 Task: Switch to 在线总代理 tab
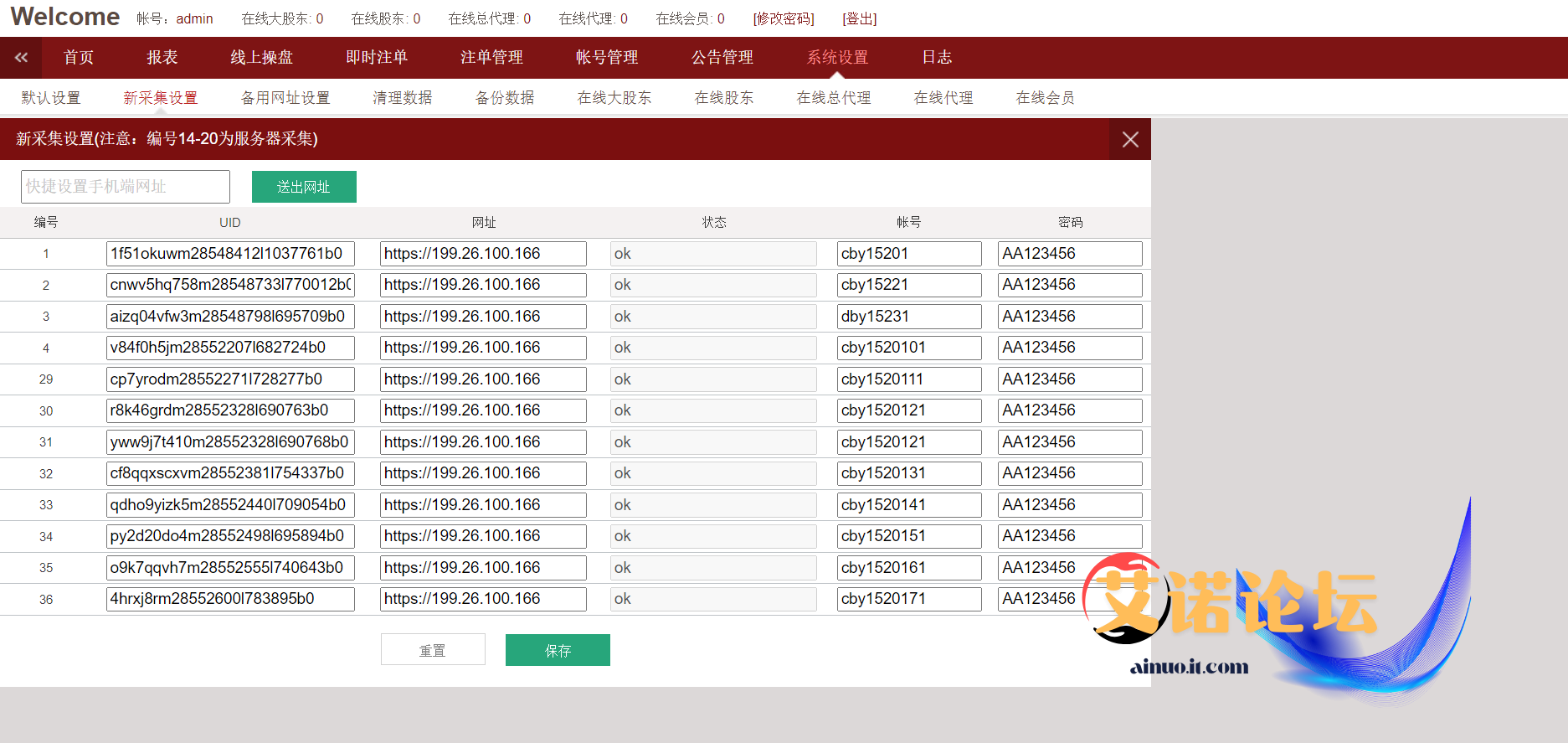pos(834,98)
